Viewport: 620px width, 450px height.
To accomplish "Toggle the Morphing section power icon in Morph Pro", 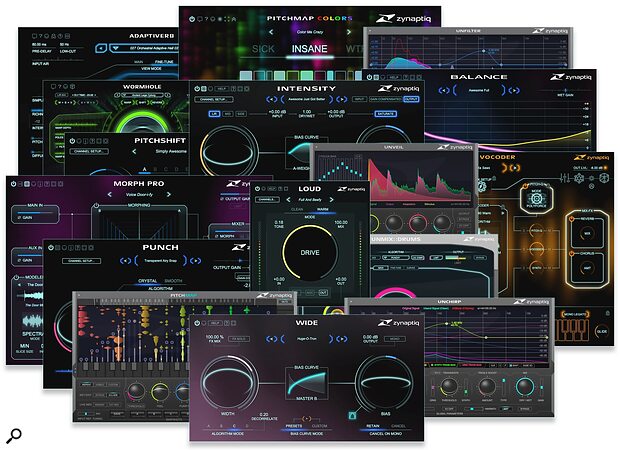I will (x=96, y=206).
